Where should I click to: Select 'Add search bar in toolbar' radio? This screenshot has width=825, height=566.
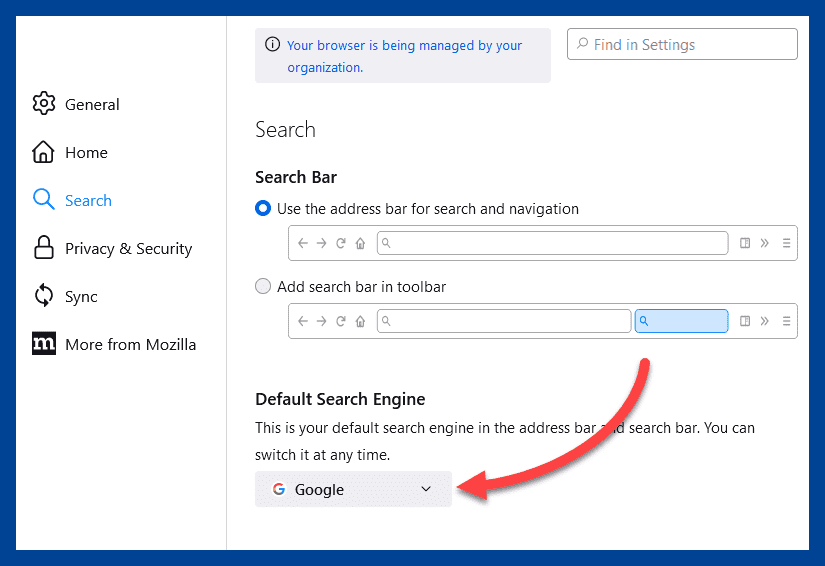tap(263, 286)
